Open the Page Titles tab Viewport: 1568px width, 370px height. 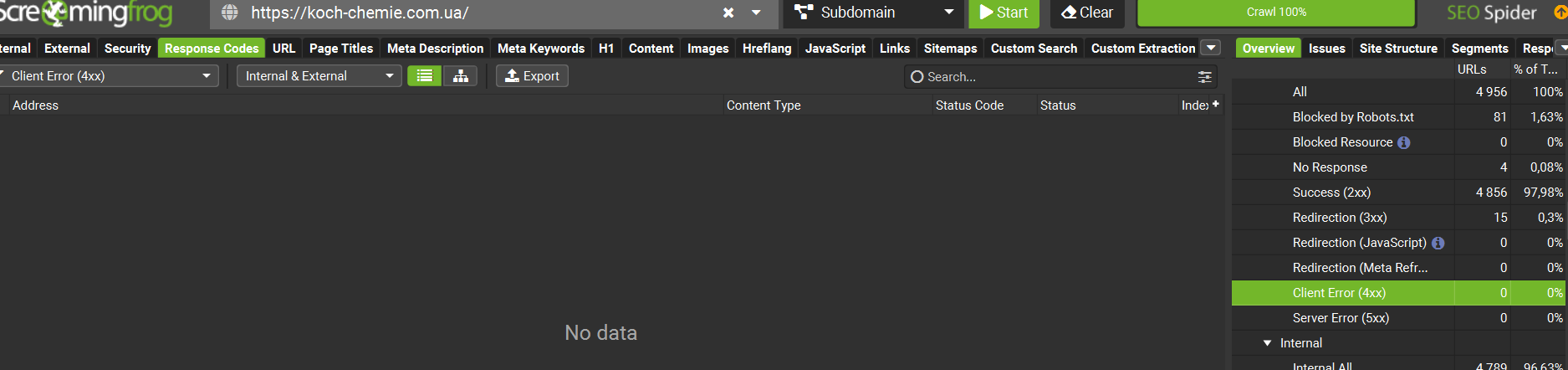[341, 49]
